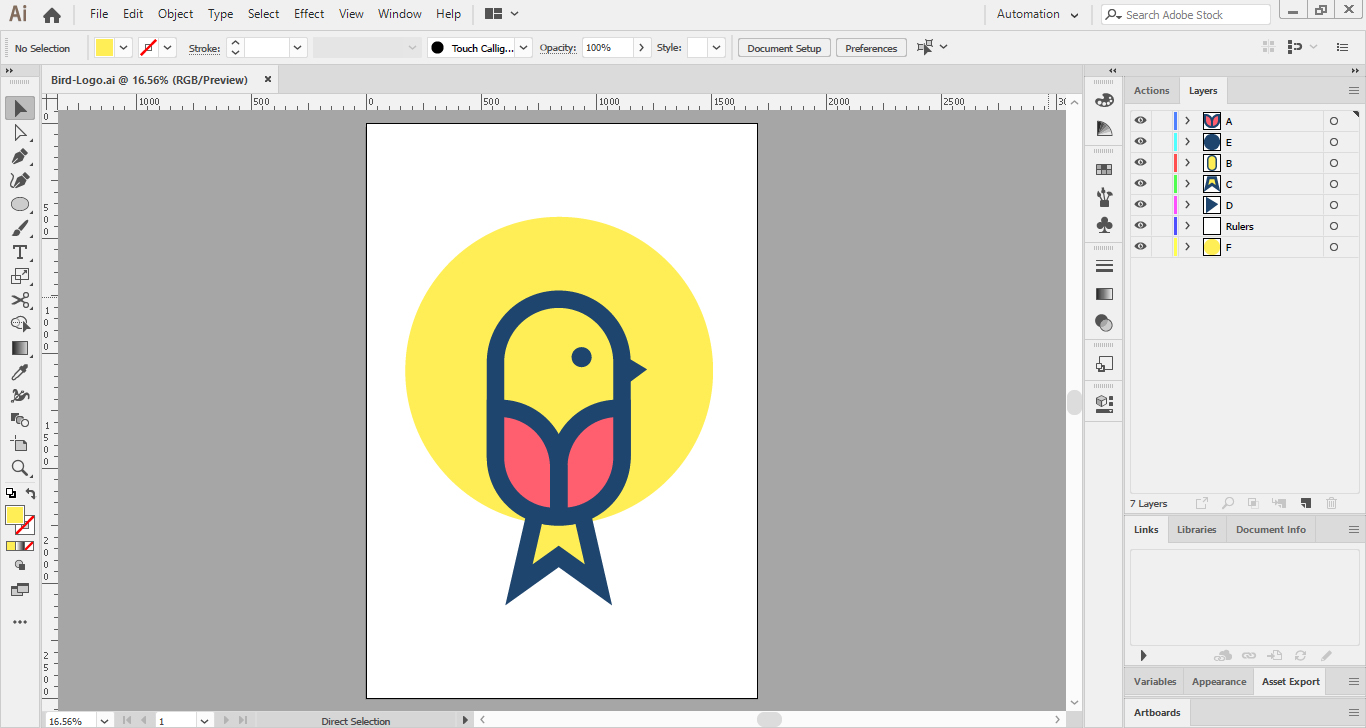
Task: Switch to the Actions tab
Action: (1151, 90)
